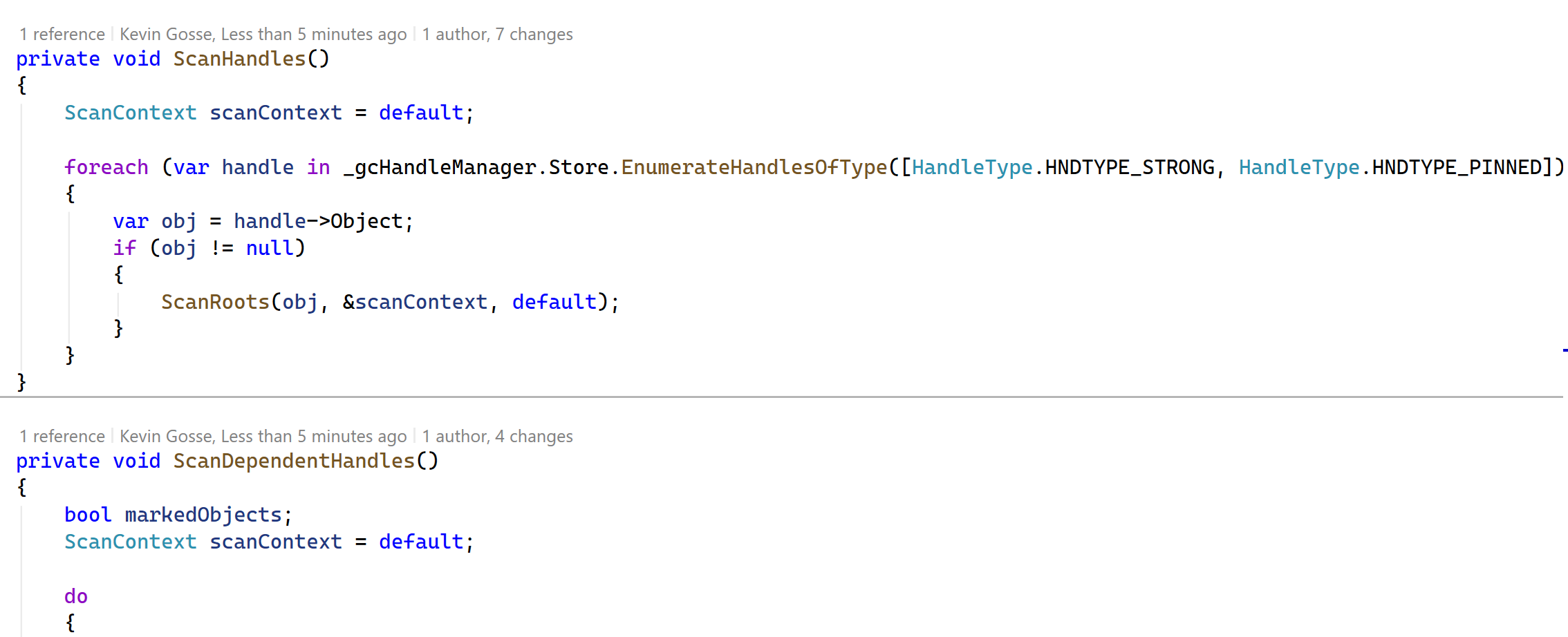
Task: Click the markedObjects variable declaration
Action: (203, 515)
